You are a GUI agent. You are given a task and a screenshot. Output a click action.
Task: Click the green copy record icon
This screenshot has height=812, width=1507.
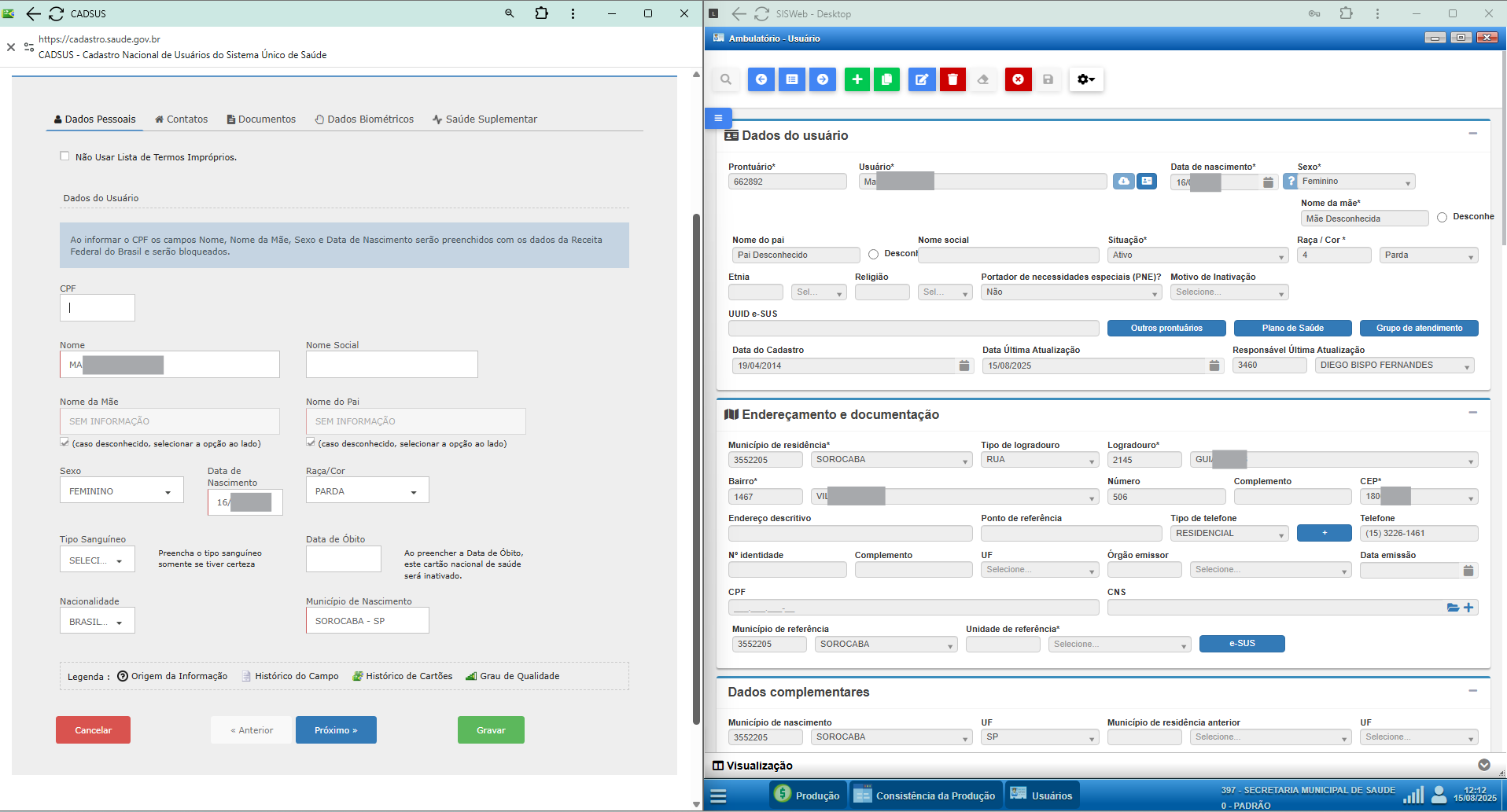[x=886, y=79]
